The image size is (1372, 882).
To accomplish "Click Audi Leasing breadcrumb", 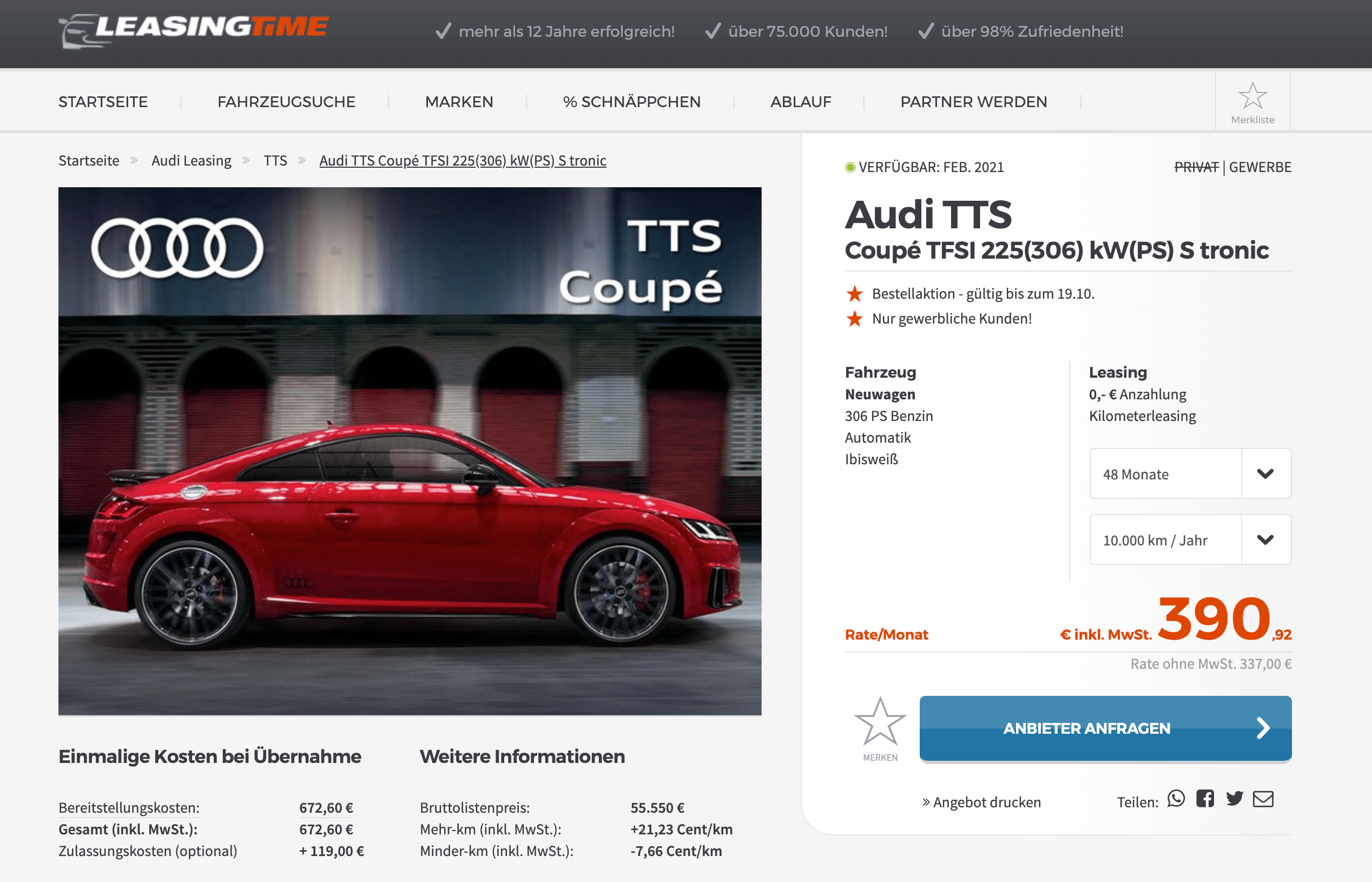I will pos(192,161).
